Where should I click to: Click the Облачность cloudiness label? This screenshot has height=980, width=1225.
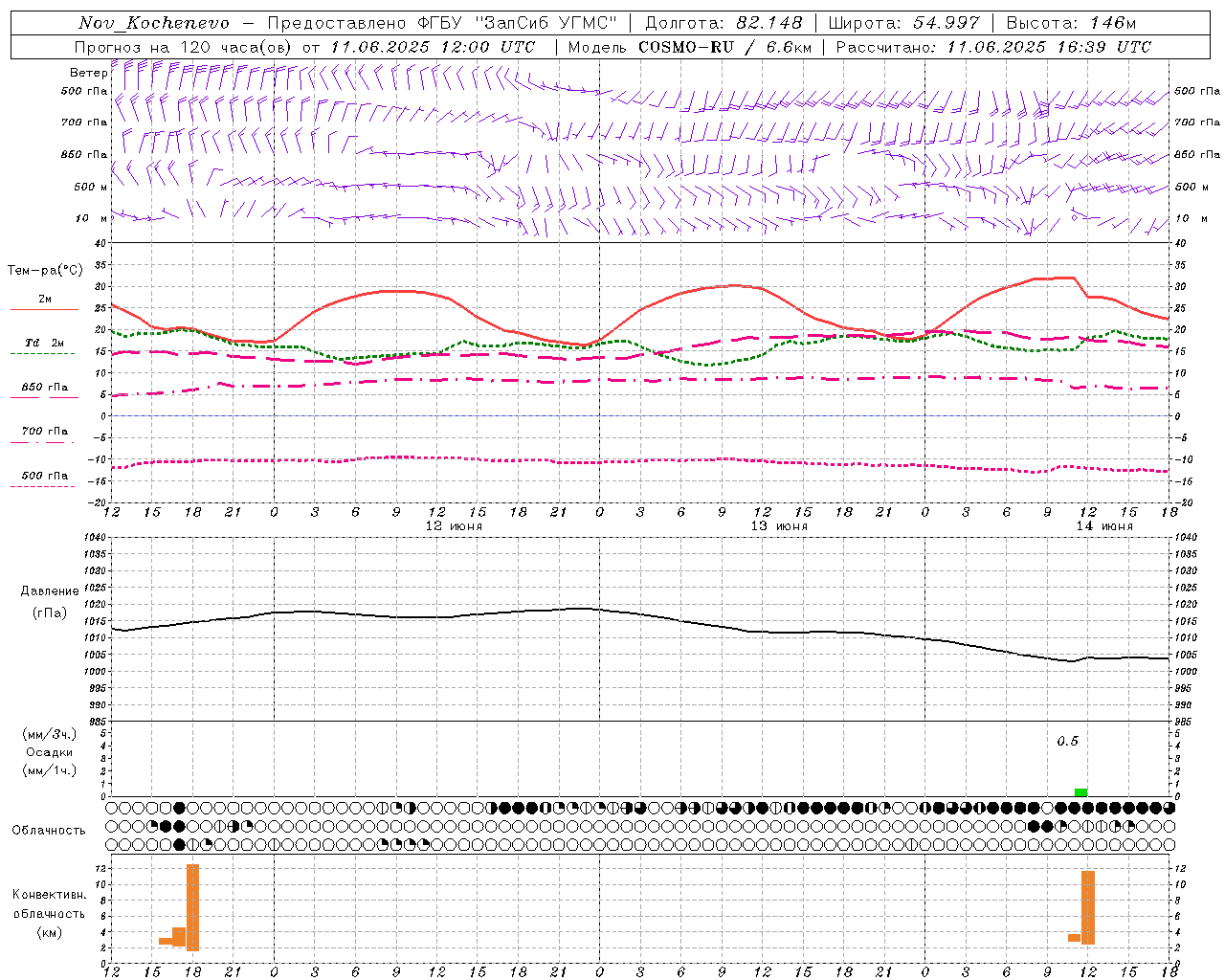[49, 831]
